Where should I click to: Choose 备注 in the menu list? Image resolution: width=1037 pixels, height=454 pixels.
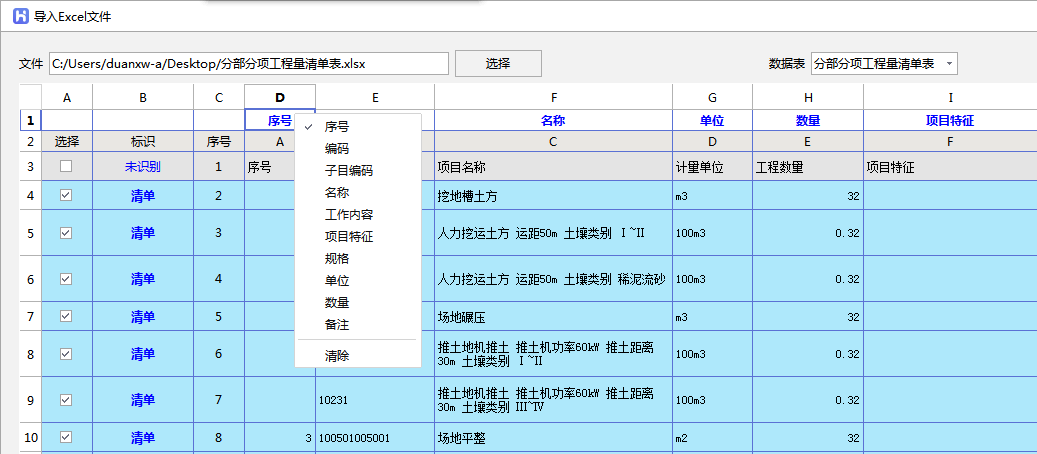(x=337, y=325)
